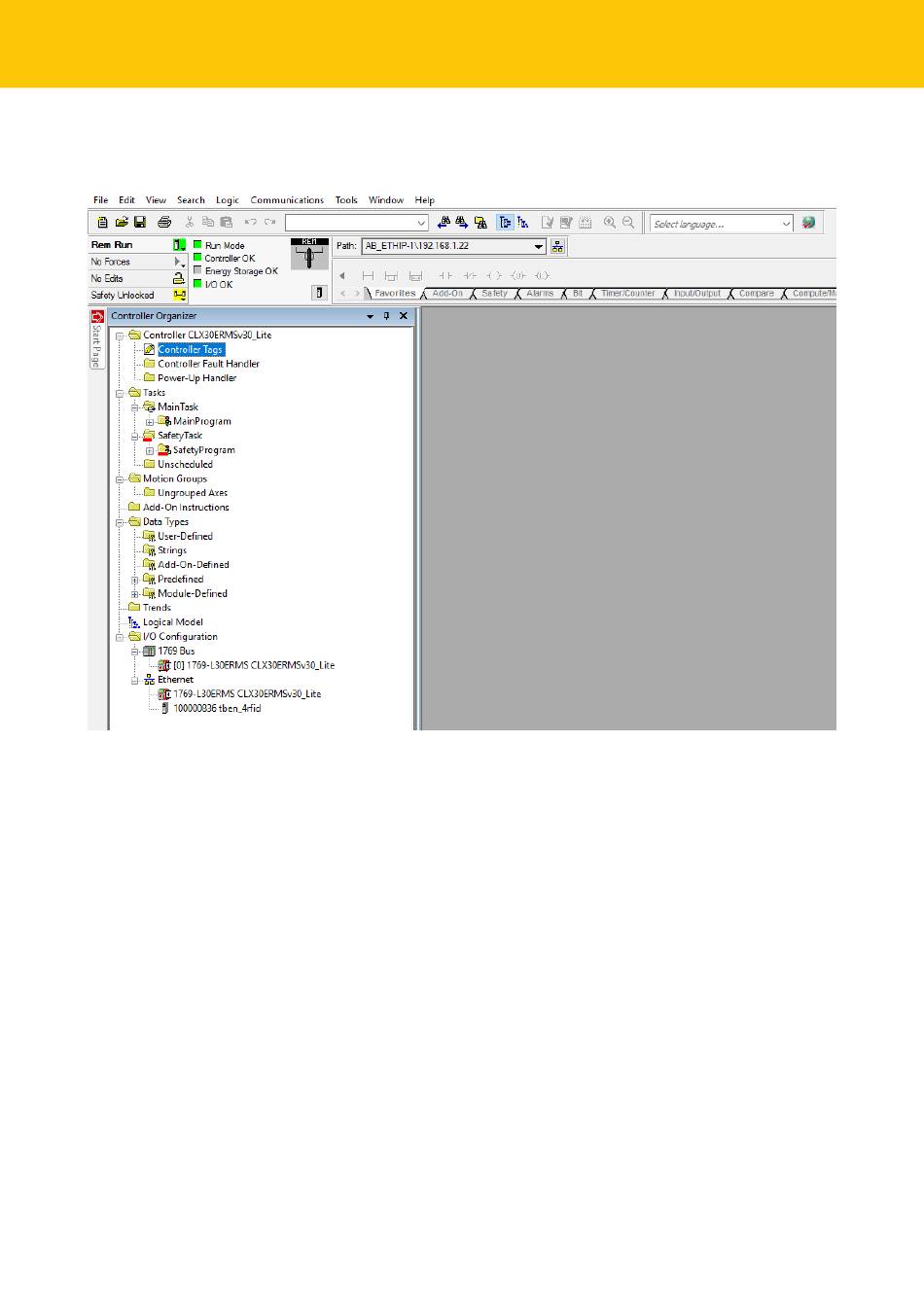Screen dimensions: 924x1307
Task: Select module 100000836 tben_4rfid
Action: 217,709
